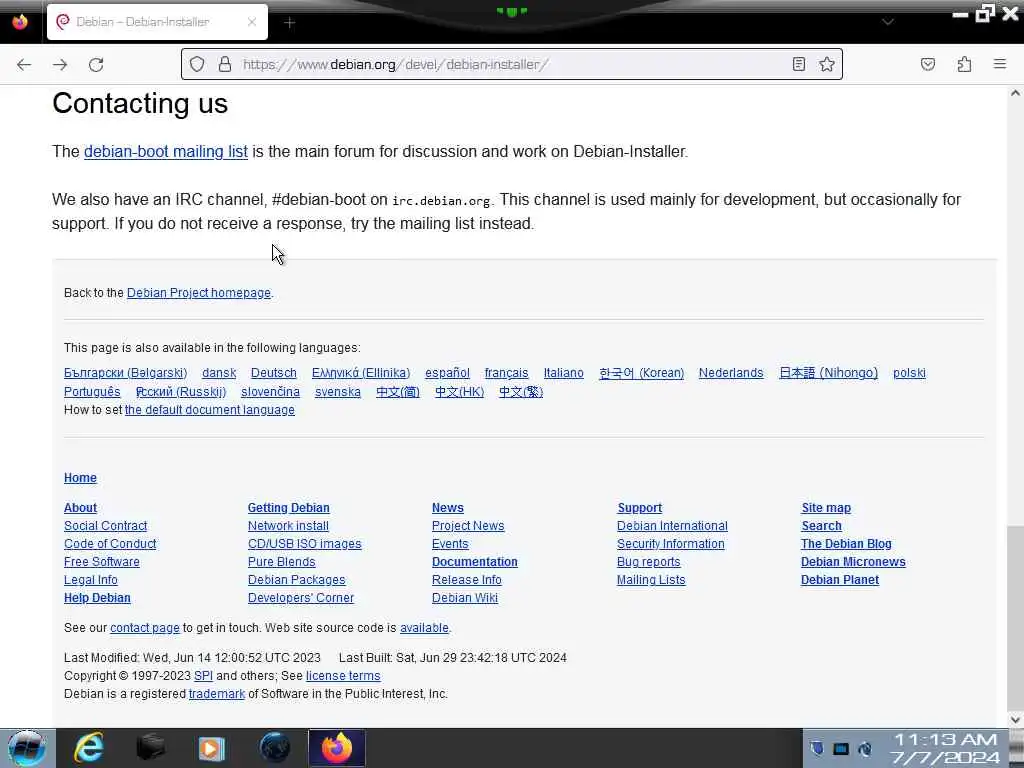Image resolution: width=1024 pixels, height=768 pixels.
Task: Open the Getting Debian link
Action: pyautogui.click(x=289, y=508)
